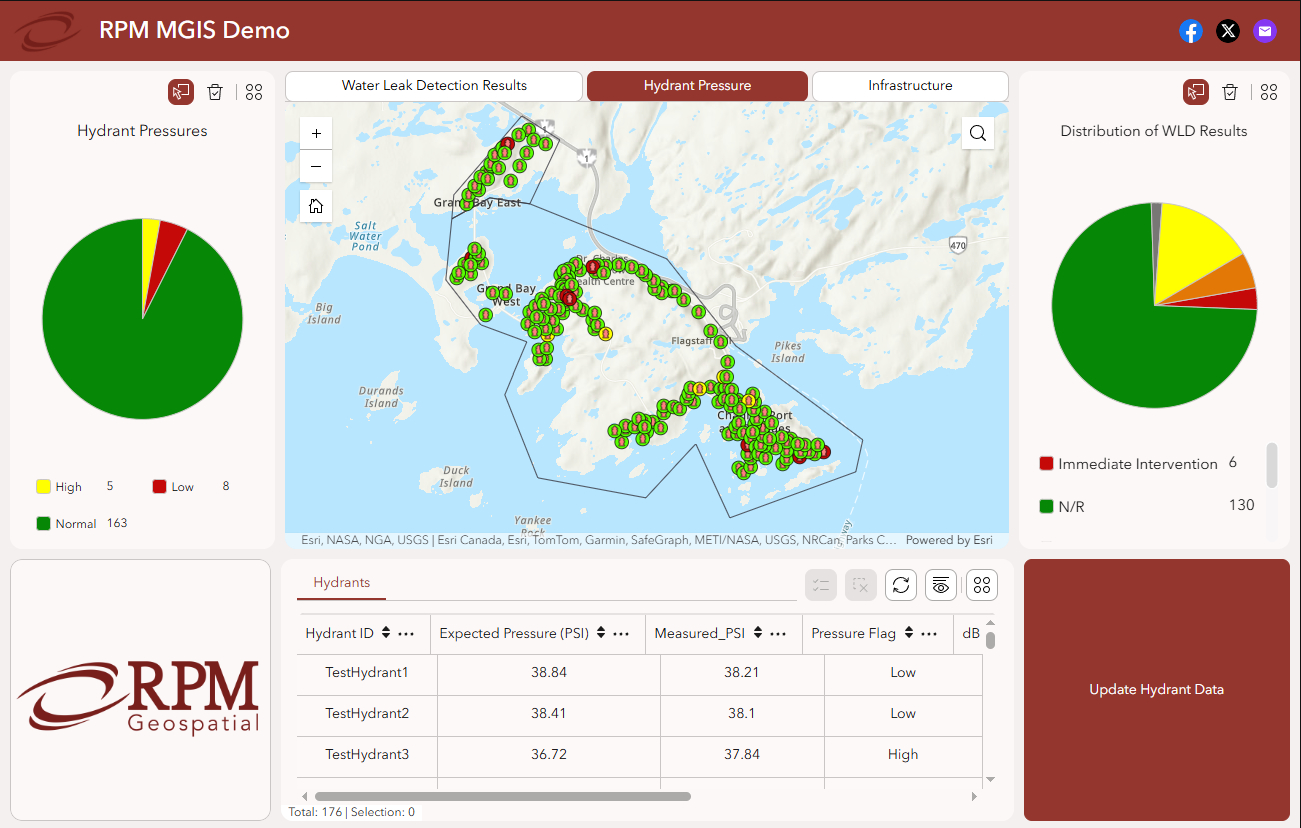The image size is (1301, 828).
Task: Zoom out on the map
Action: 316,166
